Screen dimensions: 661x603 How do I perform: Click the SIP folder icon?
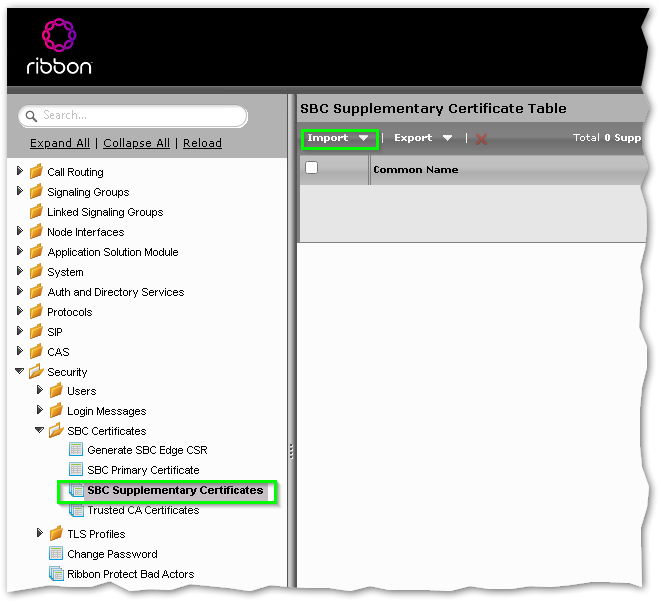[x=36, y=331]
